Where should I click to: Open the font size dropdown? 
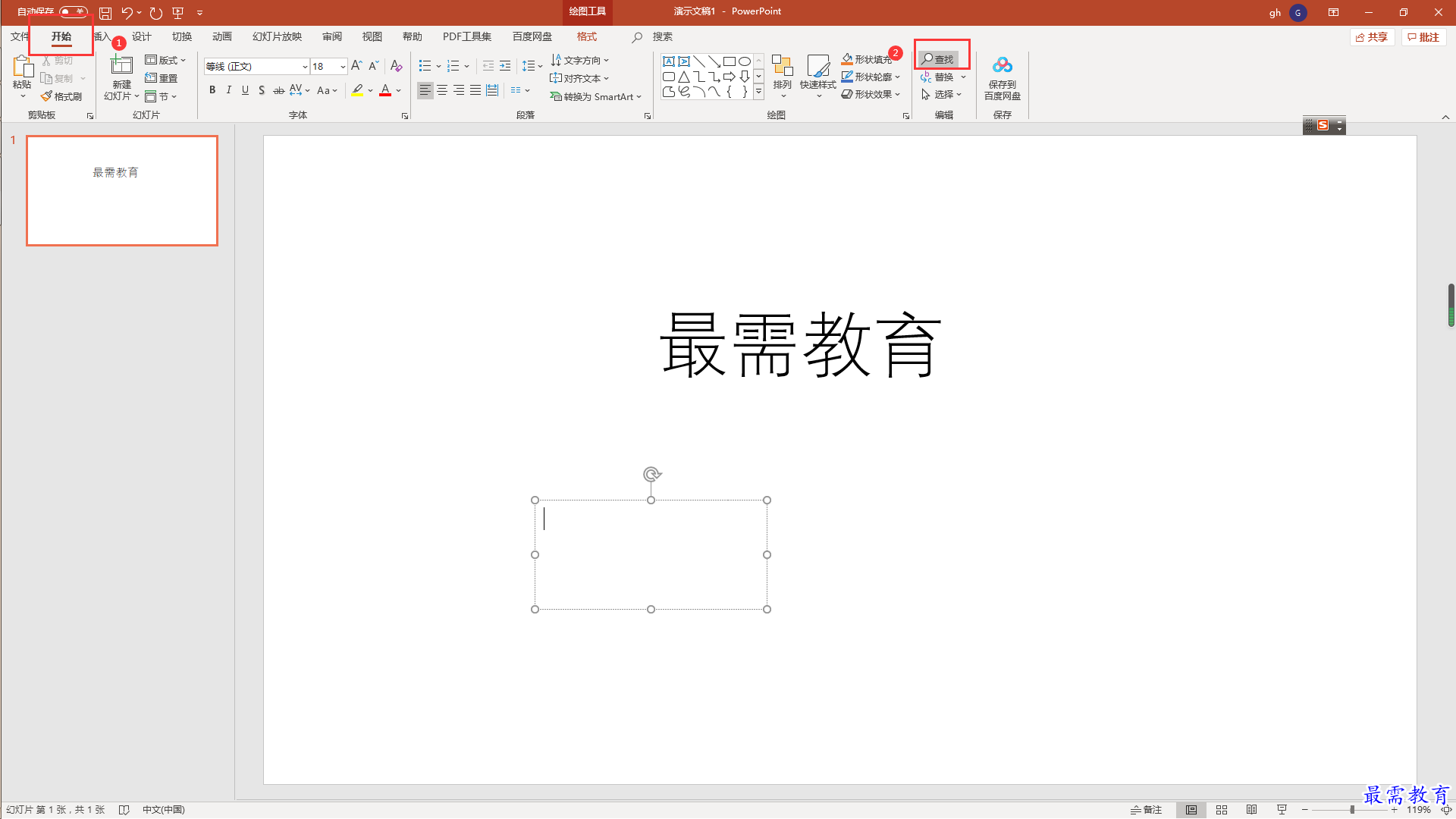343,67
